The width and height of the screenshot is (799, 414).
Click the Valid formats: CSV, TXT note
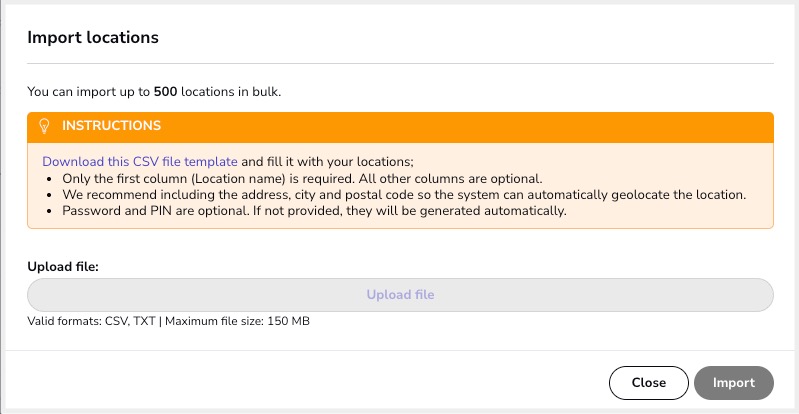tap(92, 321)
